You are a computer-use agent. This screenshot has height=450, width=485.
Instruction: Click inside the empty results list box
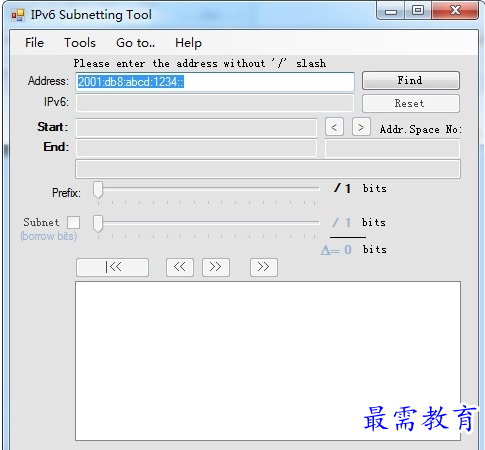tap(268, 361)
